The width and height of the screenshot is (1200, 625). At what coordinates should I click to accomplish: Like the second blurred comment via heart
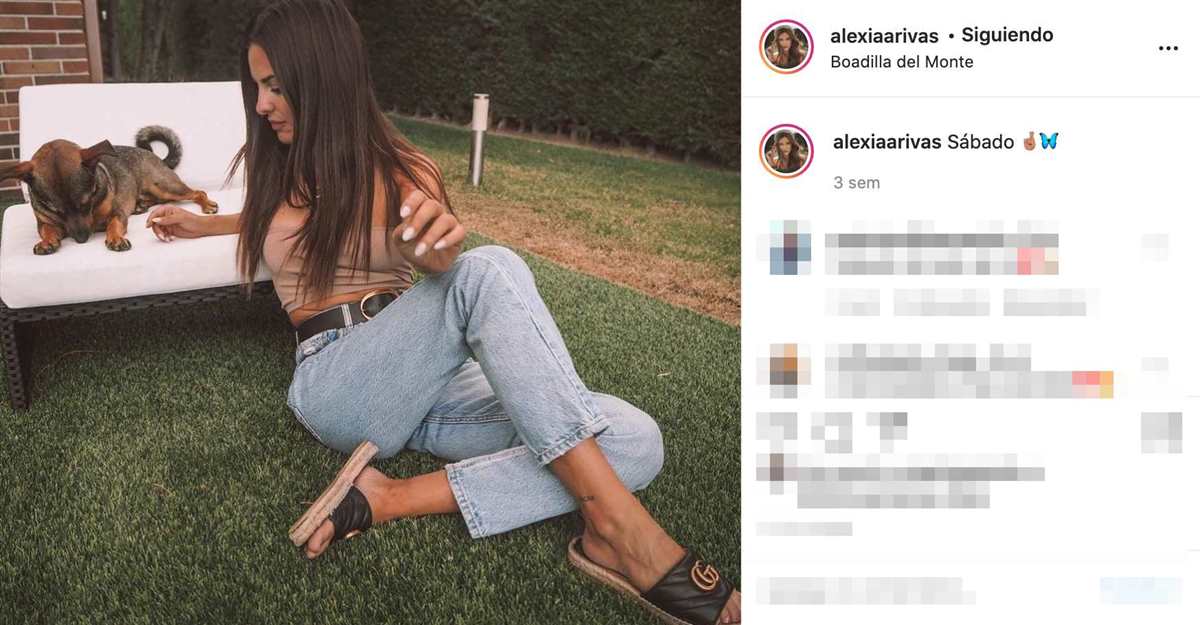click(x=1155, y=365)
